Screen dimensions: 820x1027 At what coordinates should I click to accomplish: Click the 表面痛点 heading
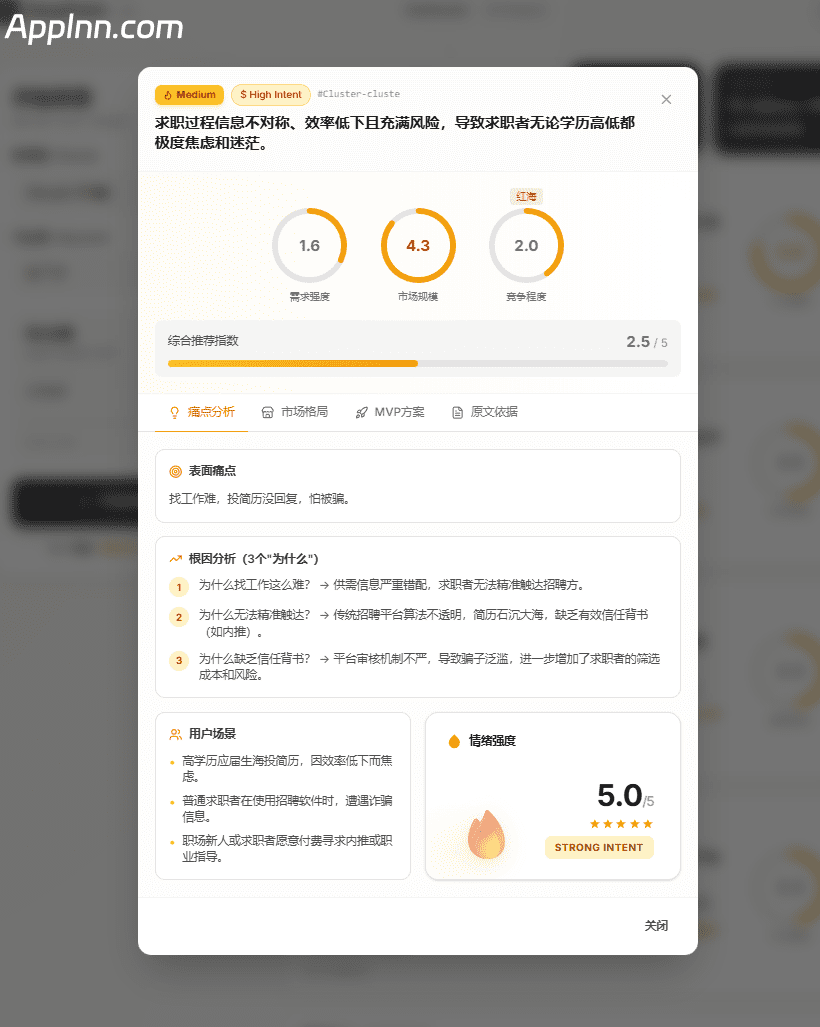click(x=212, y=471)
